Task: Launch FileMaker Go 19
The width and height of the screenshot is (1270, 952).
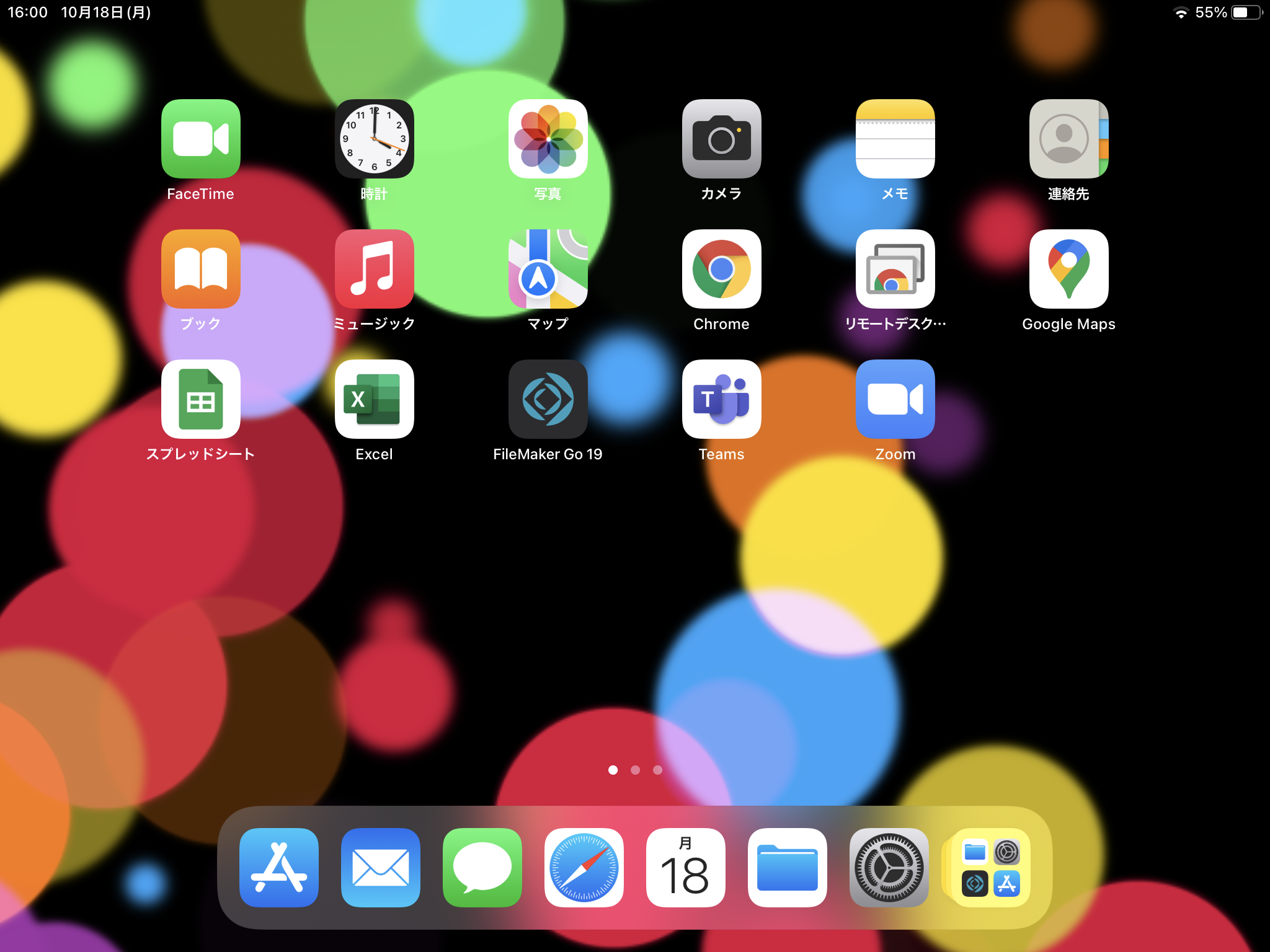Action: 548,399
